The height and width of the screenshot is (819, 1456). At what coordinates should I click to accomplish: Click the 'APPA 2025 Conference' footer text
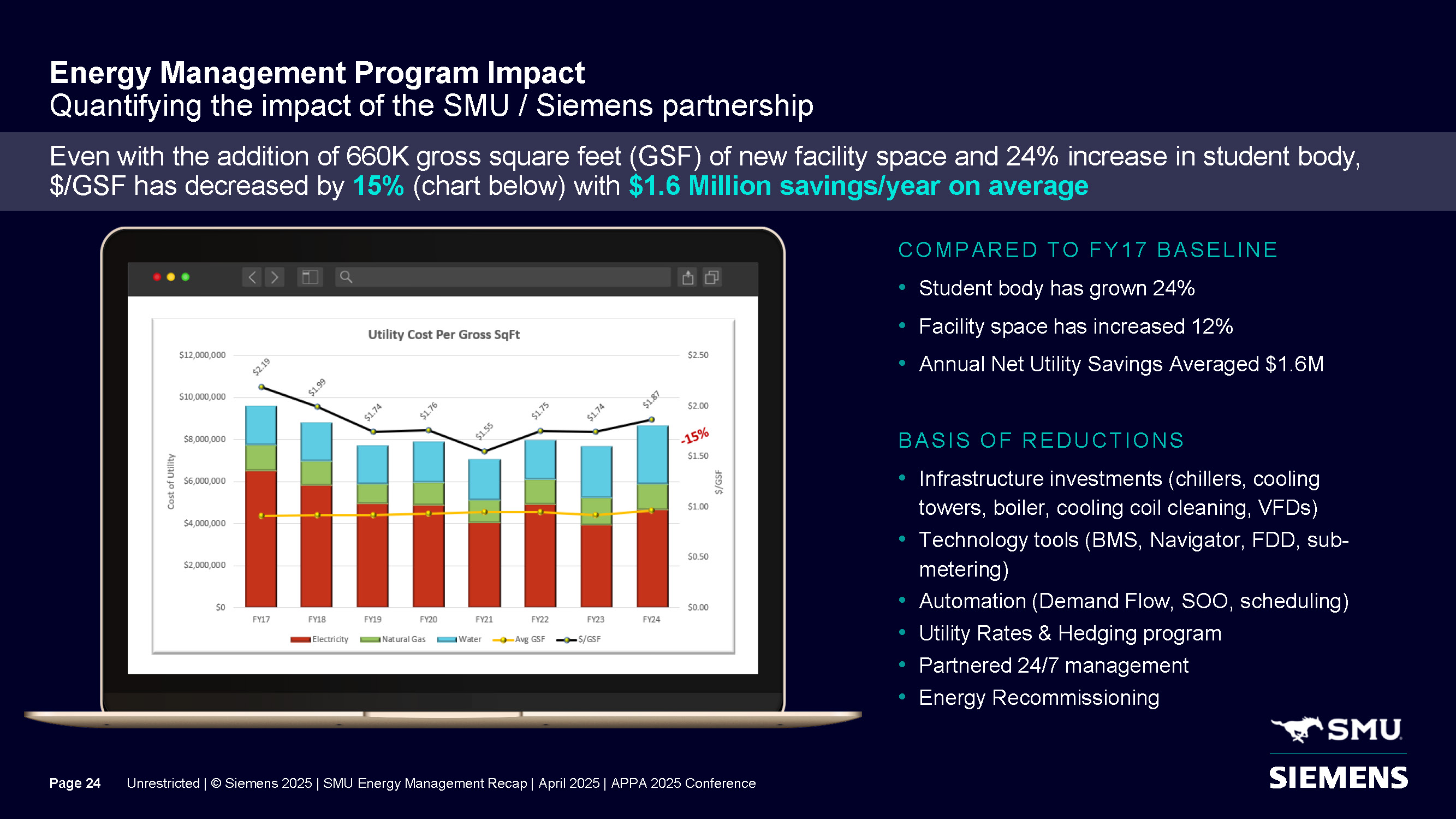click(684, 783)
